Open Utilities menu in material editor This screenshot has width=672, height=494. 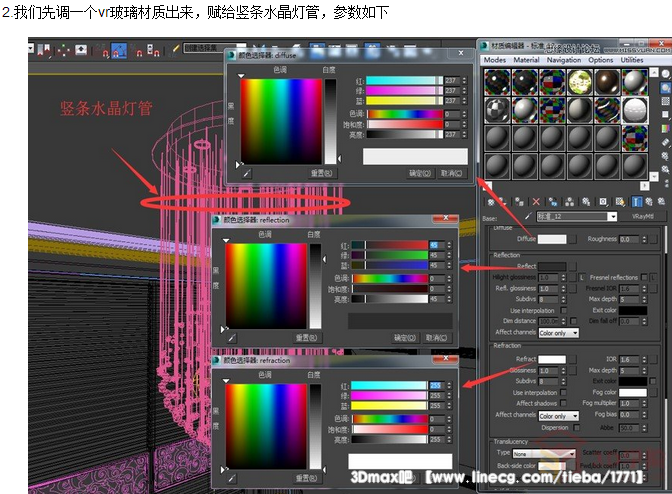632,60
